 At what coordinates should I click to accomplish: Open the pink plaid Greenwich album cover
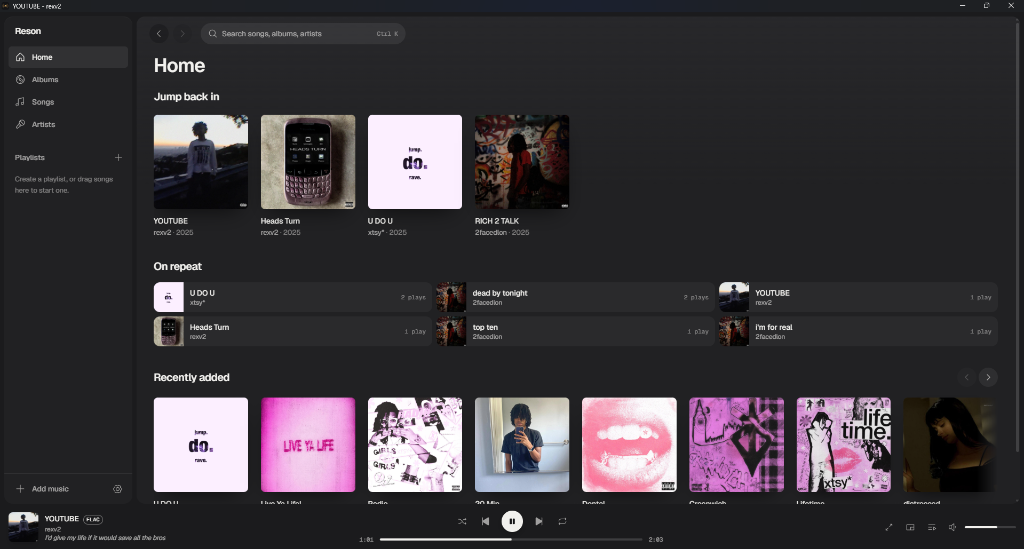tap(736, 445)
